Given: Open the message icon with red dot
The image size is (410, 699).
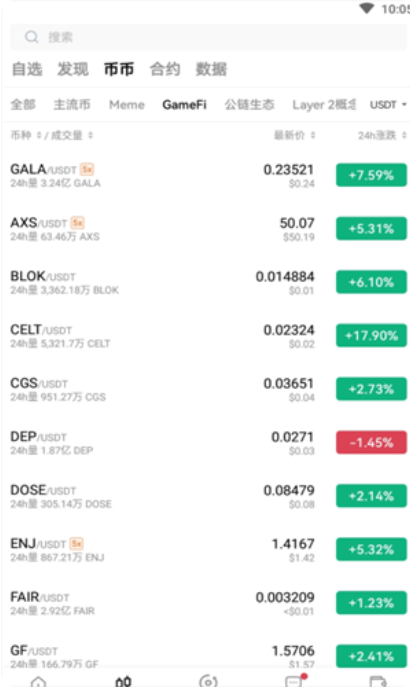Looking at the screenshot, I should pyautogui.click(x=295, y=680).
